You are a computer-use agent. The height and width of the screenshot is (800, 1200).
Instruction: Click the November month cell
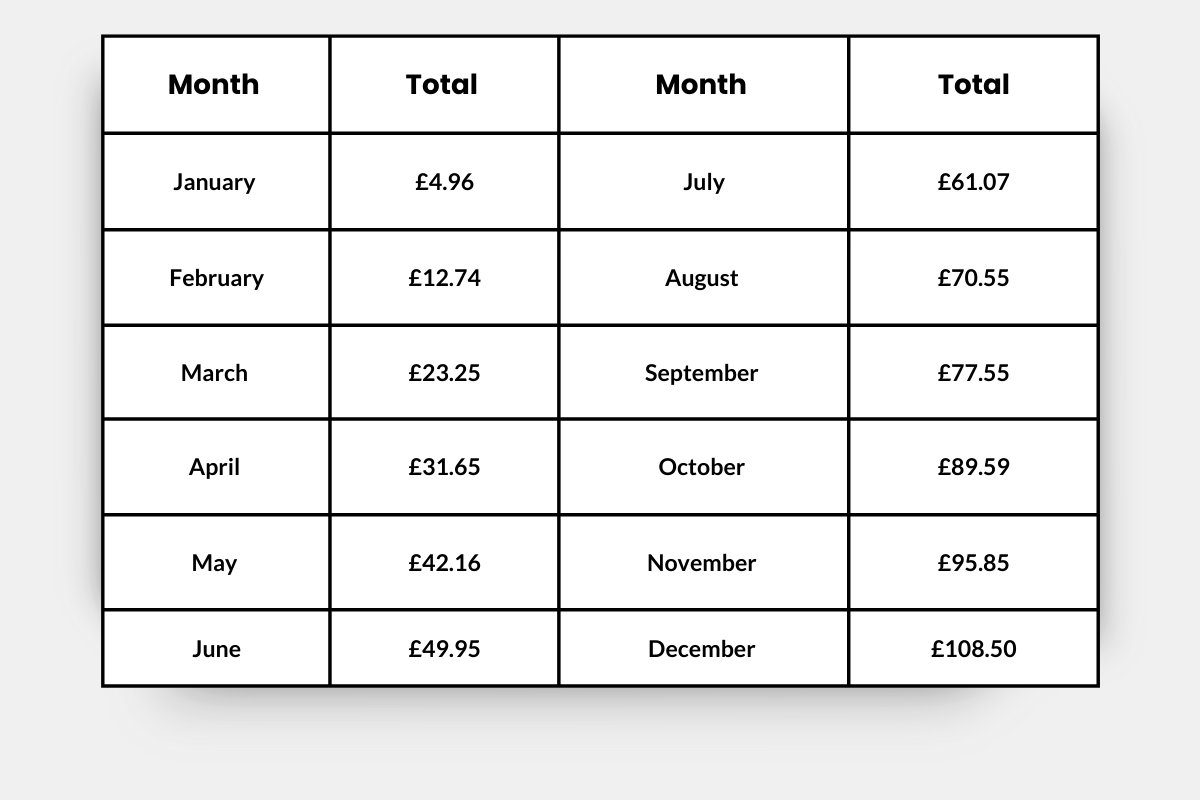coord(702,563)
